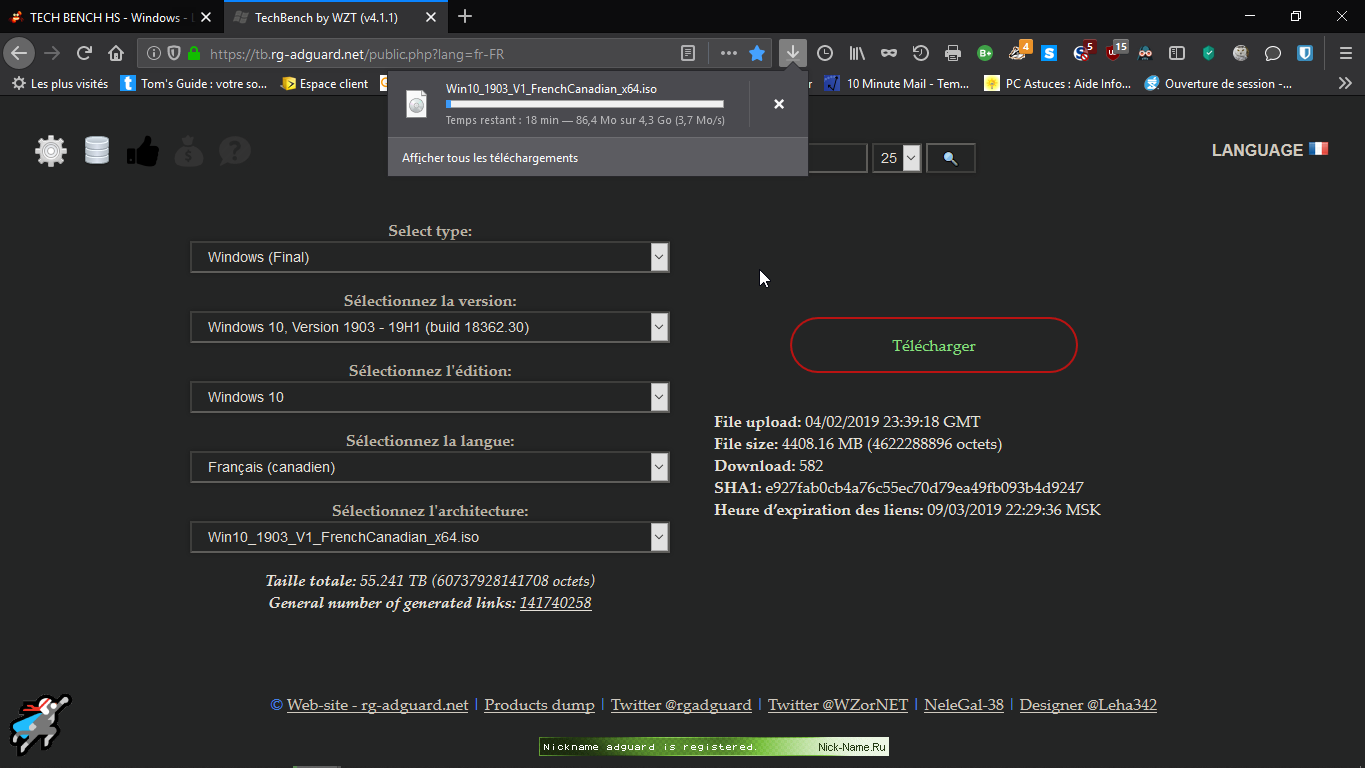Open Designer @Leha342 footer link

[1088, 705]
